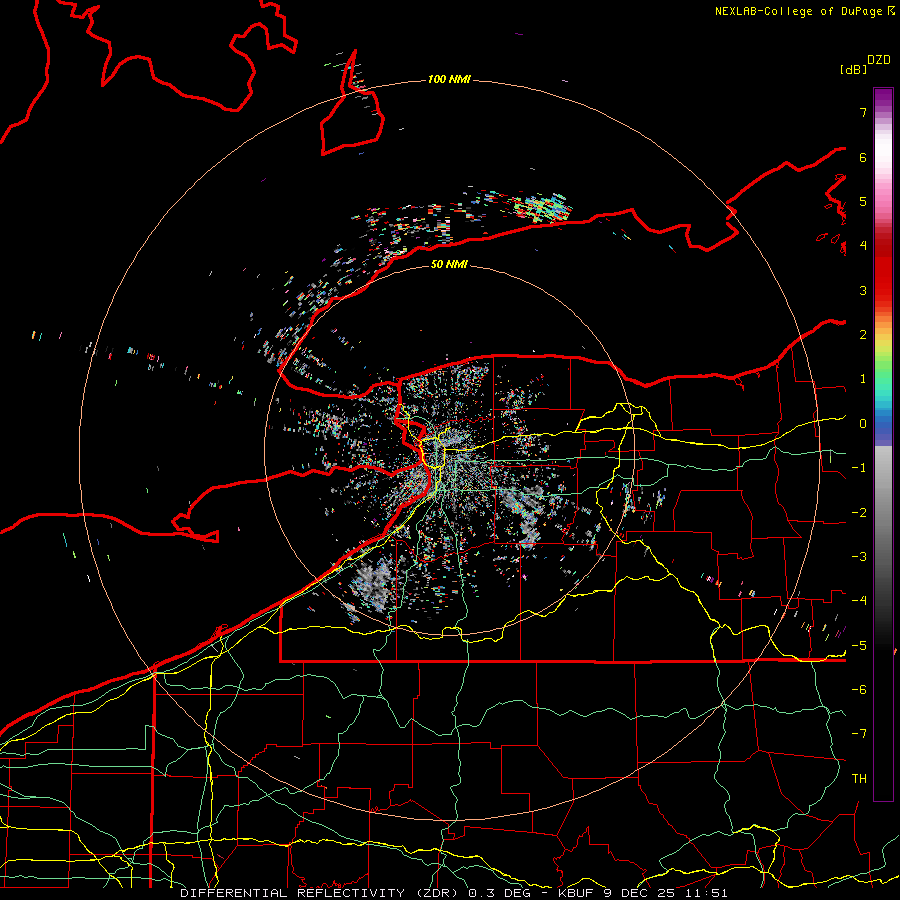The image size is (900, 900).
Task: Click the 100 NMI range ring label
Action: pyautogui.click(x=449, y=79)
